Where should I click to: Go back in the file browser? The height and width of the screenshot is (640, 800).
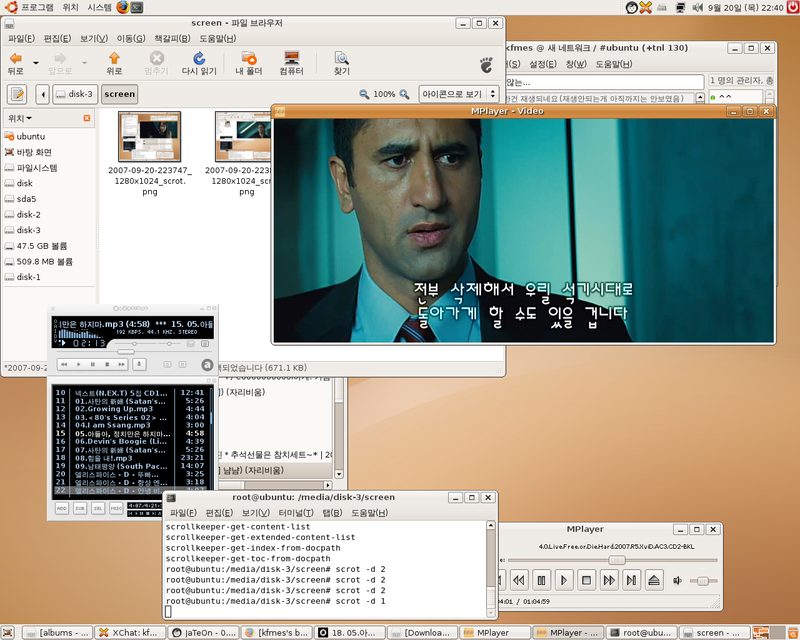pyautogui.click(x=16, y=63)
